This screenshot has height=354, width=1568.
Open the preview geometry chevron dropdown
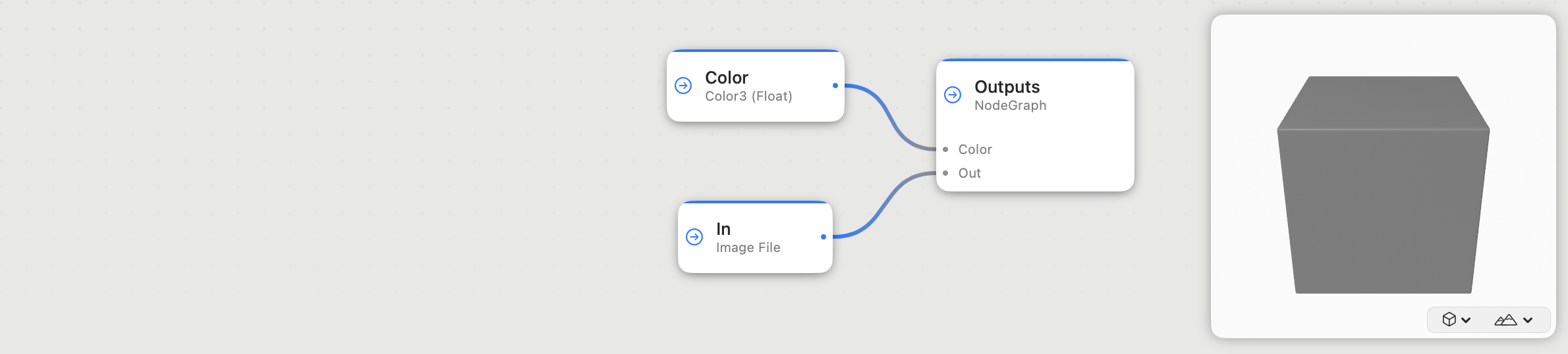point(1466,320)
